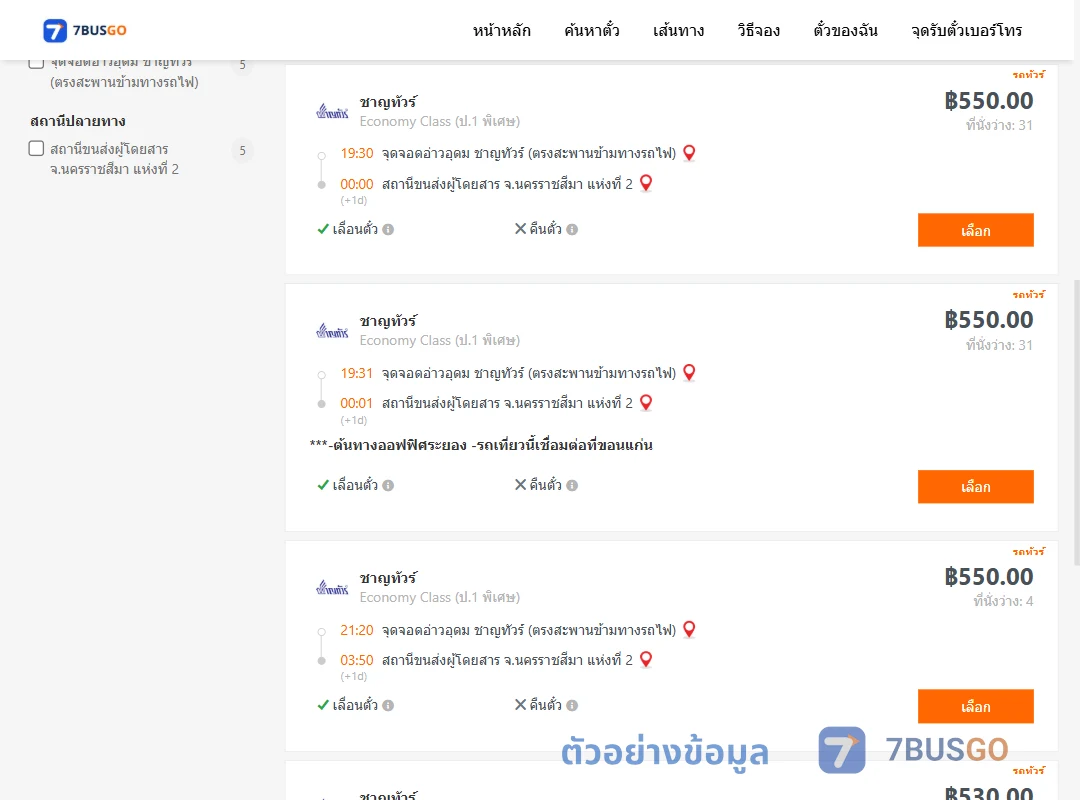Screen dimensions: 1080x800
Task: Click ชาญทัวร์ operator logo on 21:20 trip
Action: click(x=332, y=588)
